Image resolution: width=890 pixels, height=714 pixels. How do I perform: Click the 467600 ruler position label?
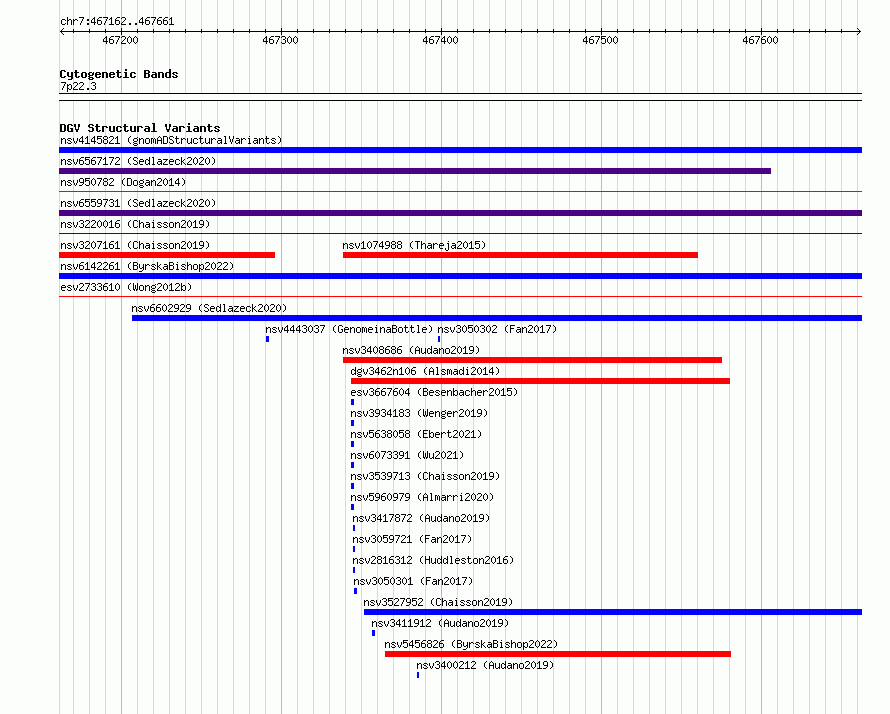[x=761, y=40]
